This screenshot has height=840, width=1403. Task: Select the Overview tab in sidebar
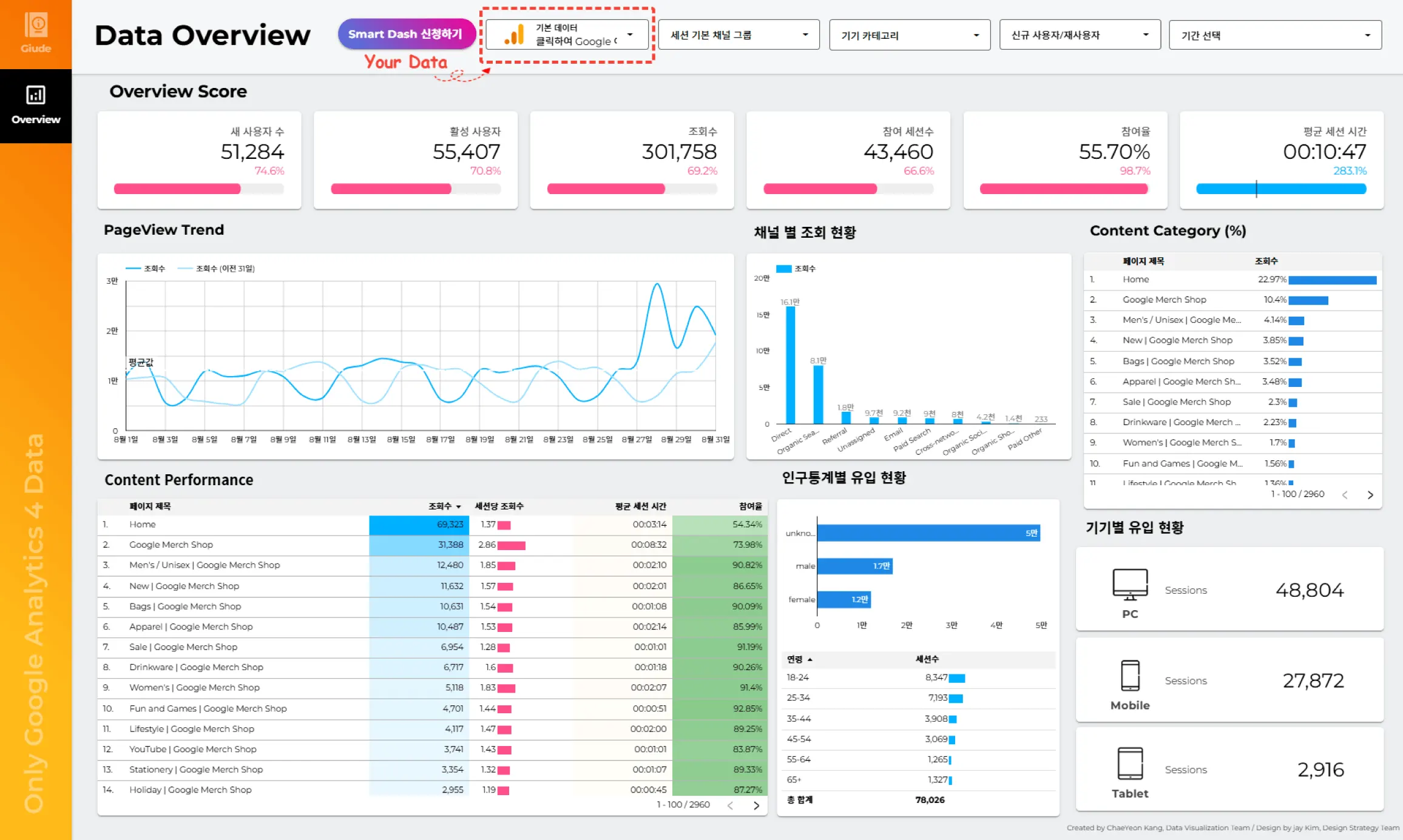36,106
